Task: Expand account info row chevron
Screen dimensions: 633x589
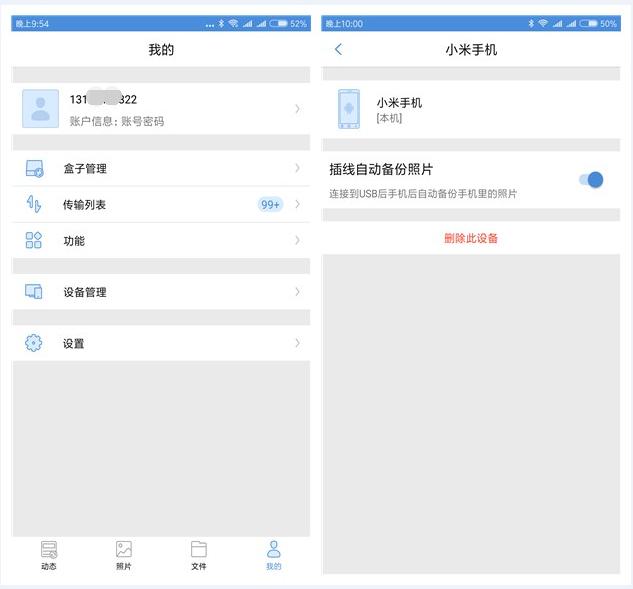Action: 298,109
